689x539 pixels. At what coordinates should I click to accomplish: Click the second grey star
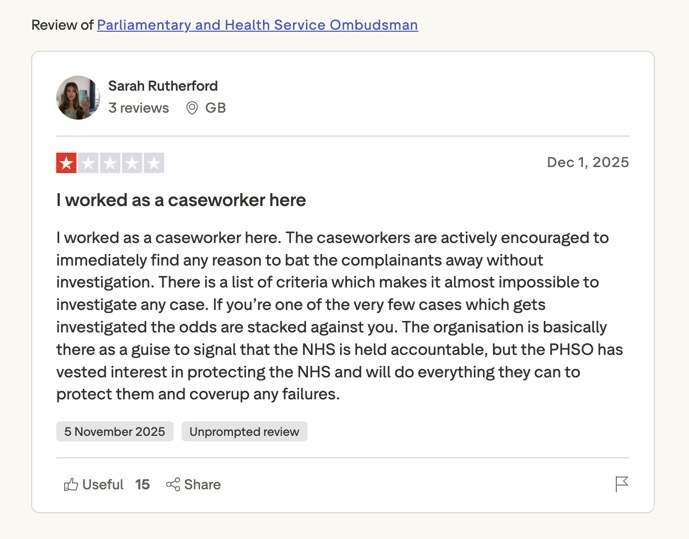(x=88, y=163)
